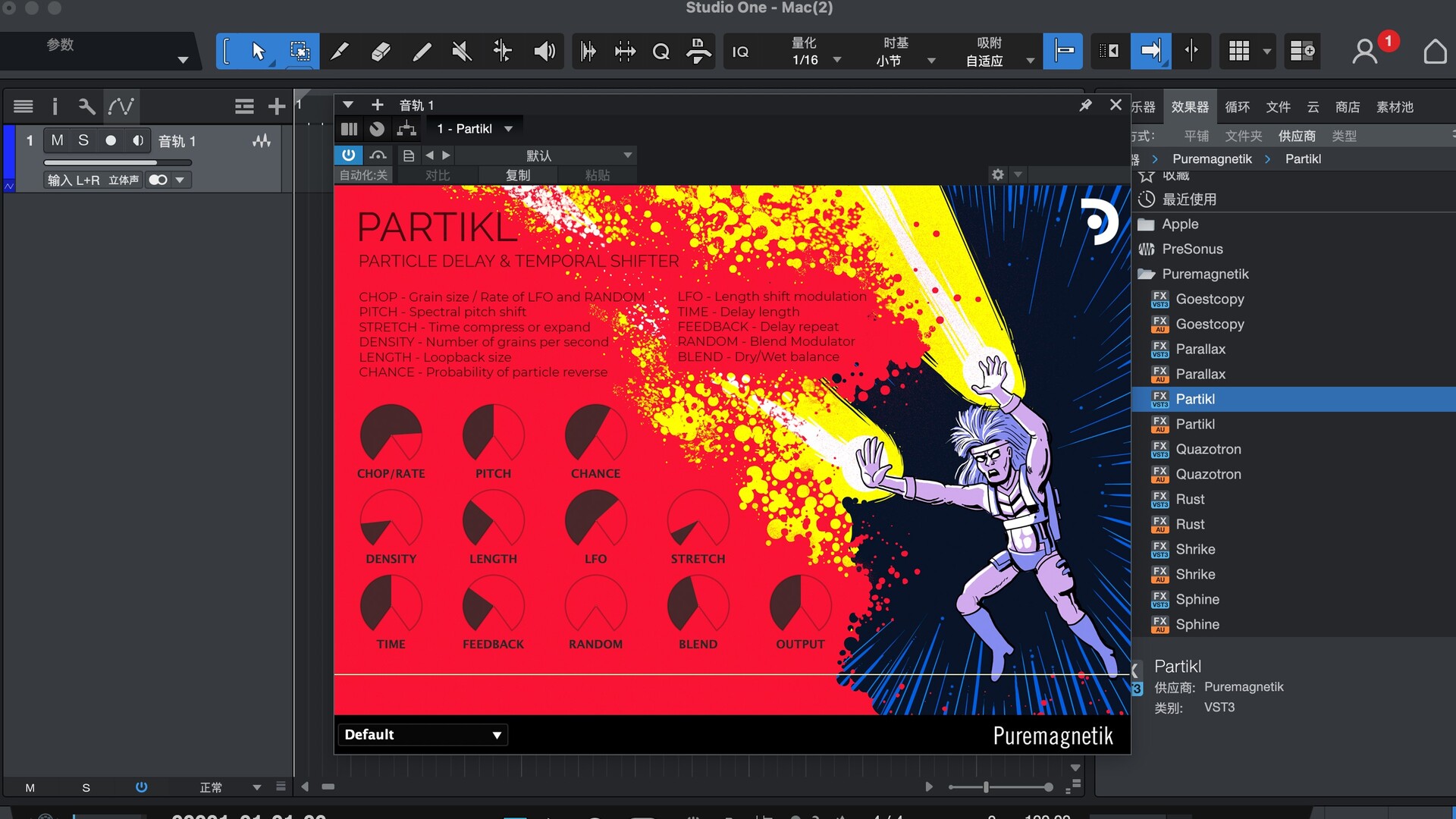The width and height of the screenshot is (1456, 819).
Task: Toggle monitor on track 音轨 1
Action: [138, 140]
